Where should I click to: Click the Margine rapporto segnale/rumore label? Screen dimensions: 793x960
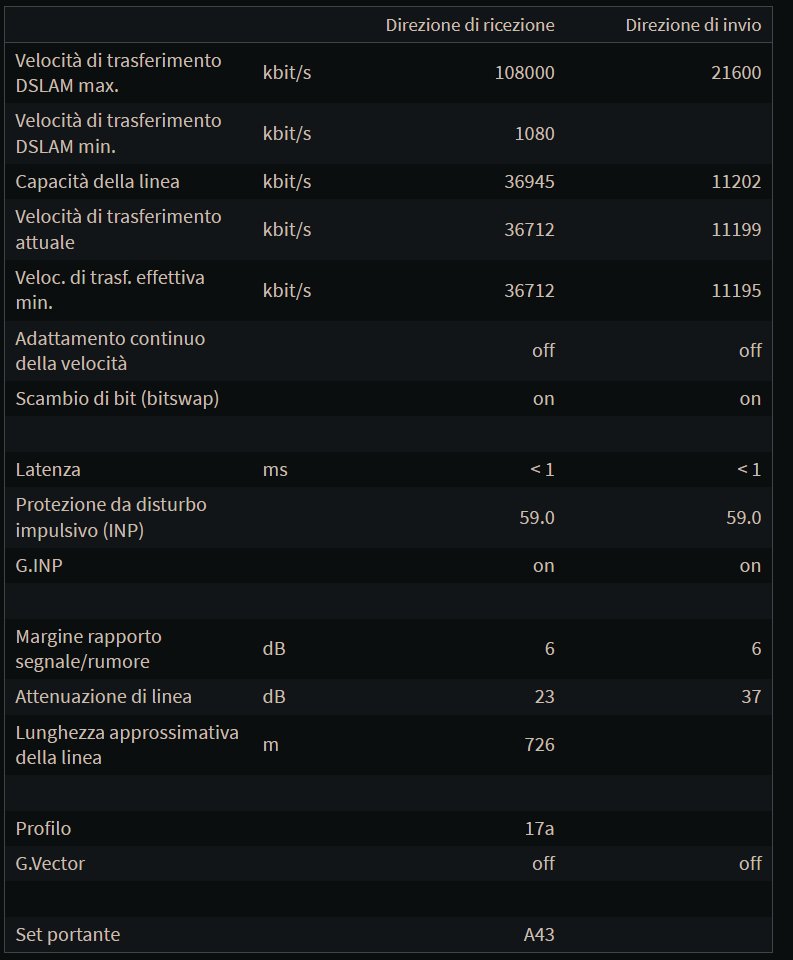(89, 649)
